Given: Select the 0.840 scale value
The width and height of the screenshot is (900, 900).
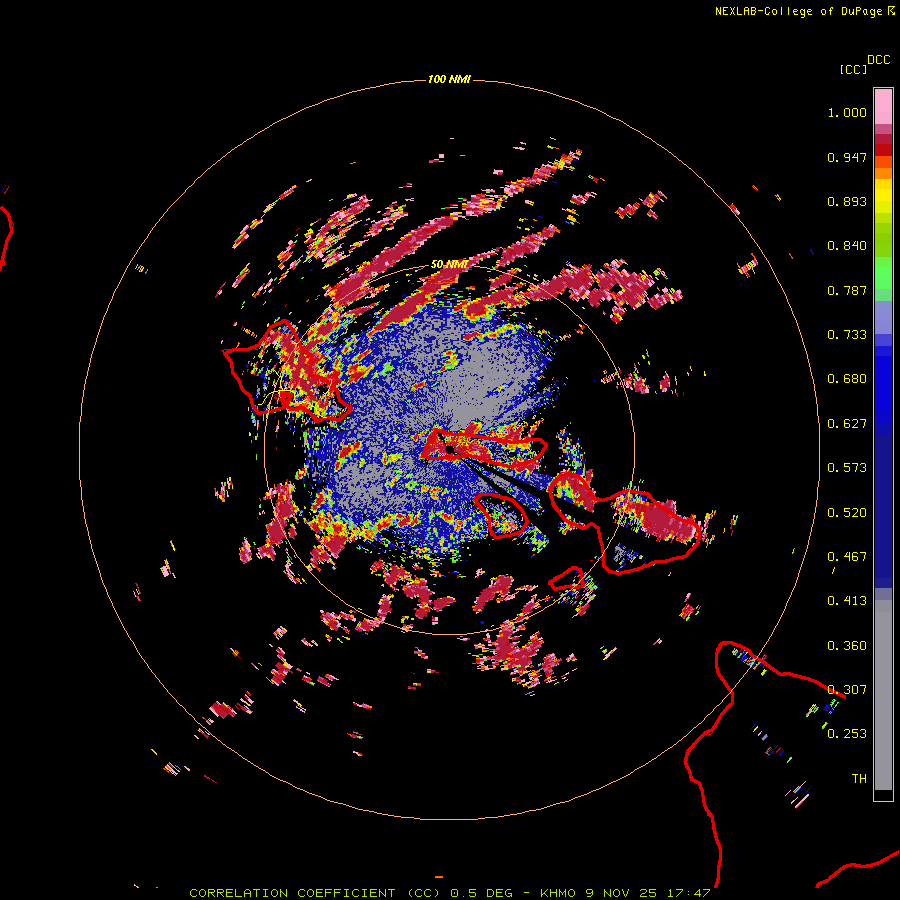Looking at the screenshot, I should click(x=847, y=246).
